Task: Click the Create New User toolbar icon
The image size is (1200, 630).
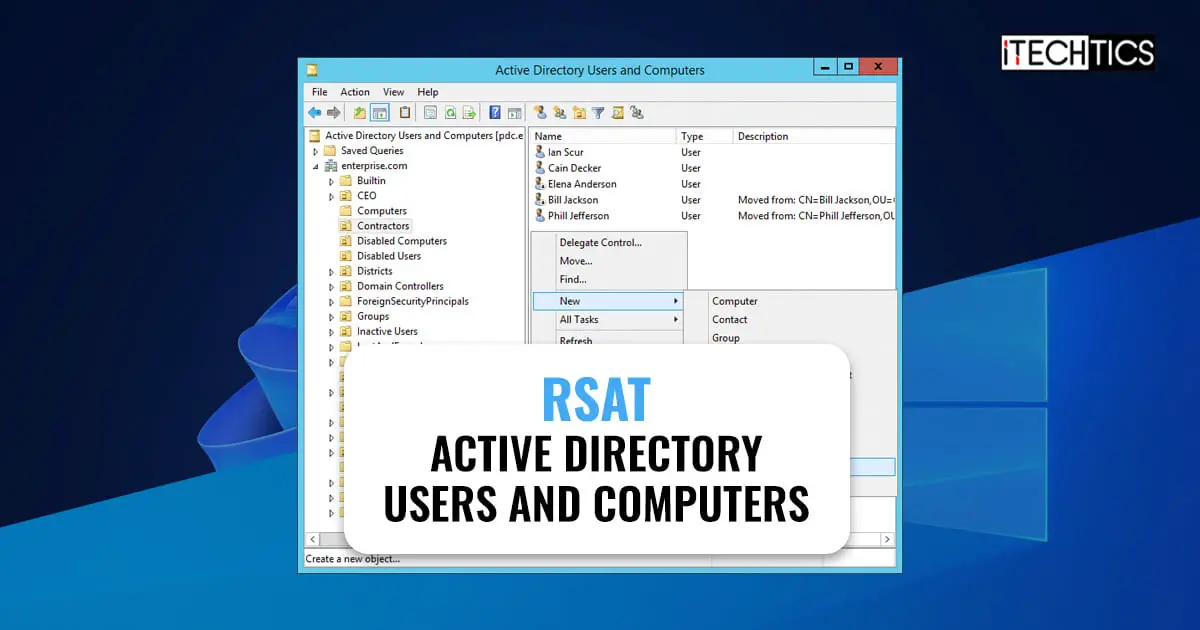Action: (x=541, y=112)
